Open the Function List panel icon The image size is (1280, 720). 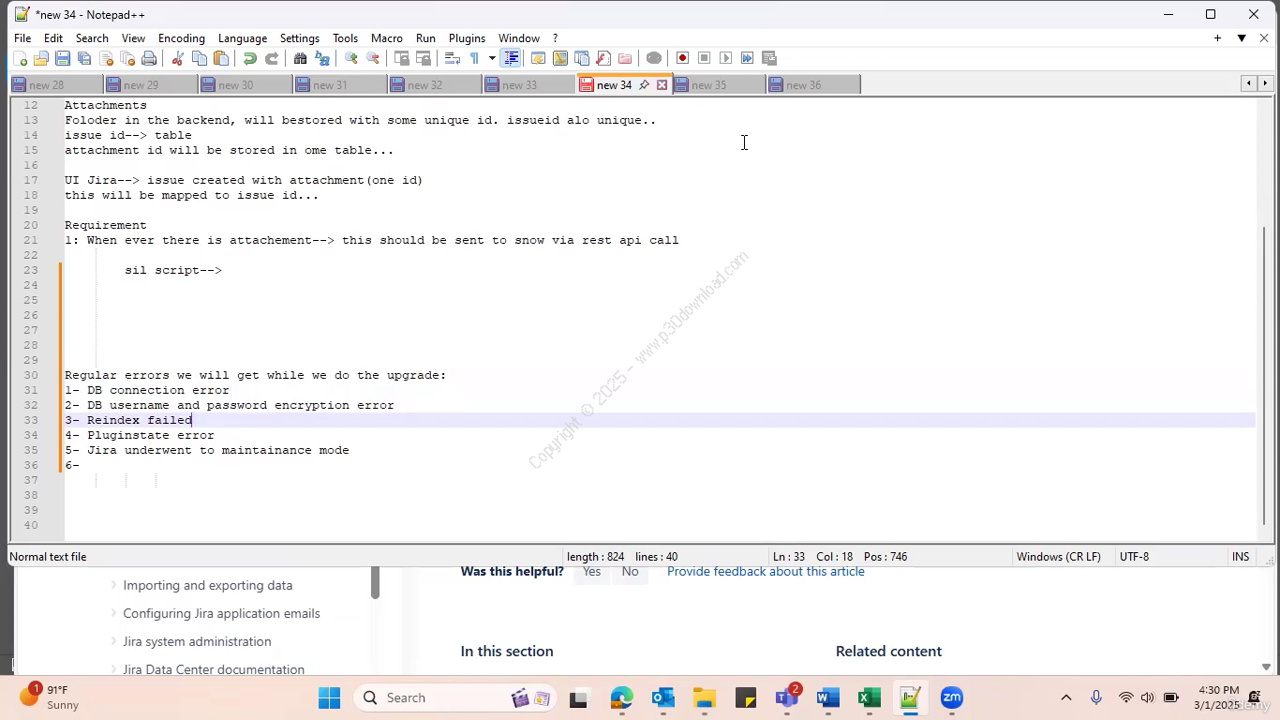603,58
